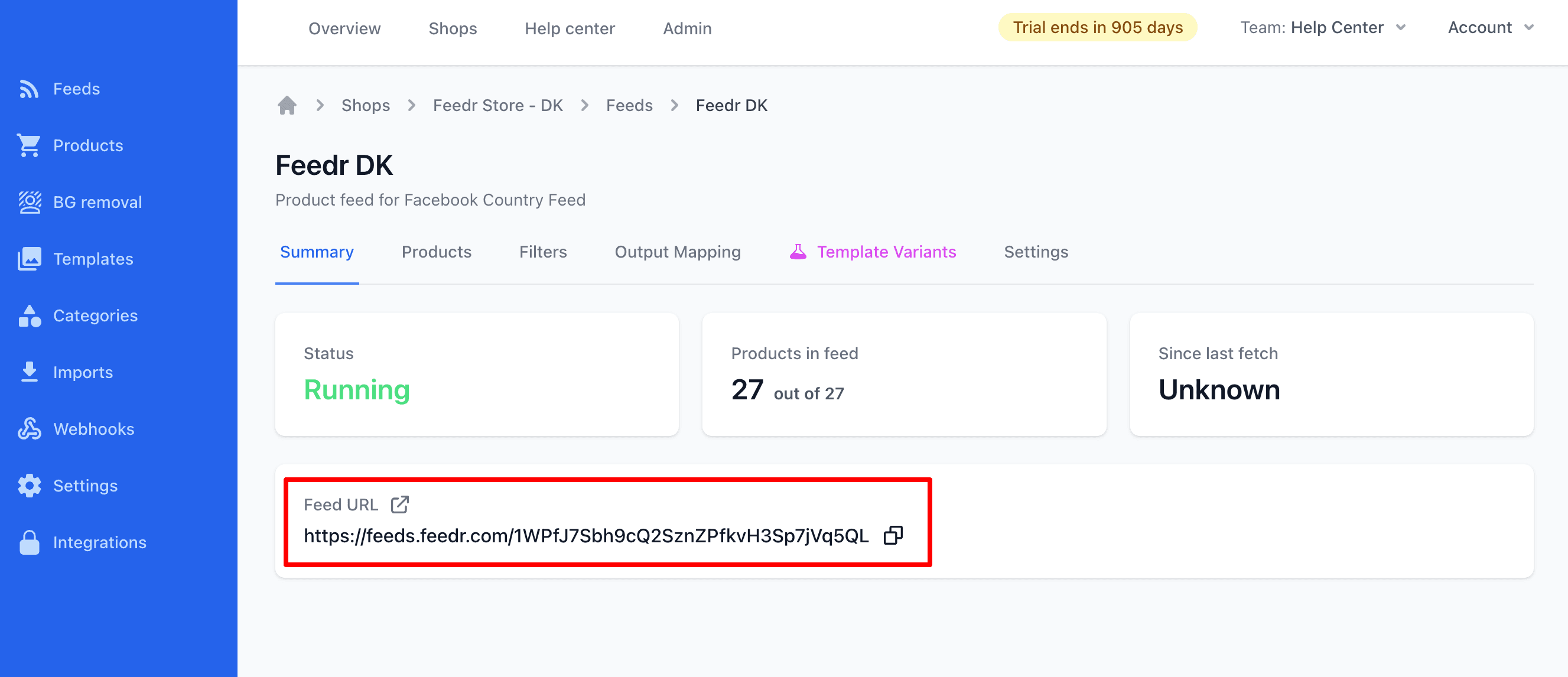Click the BG removal sidebar icon
Viewport: 1568px width, 677px height.
28,201
